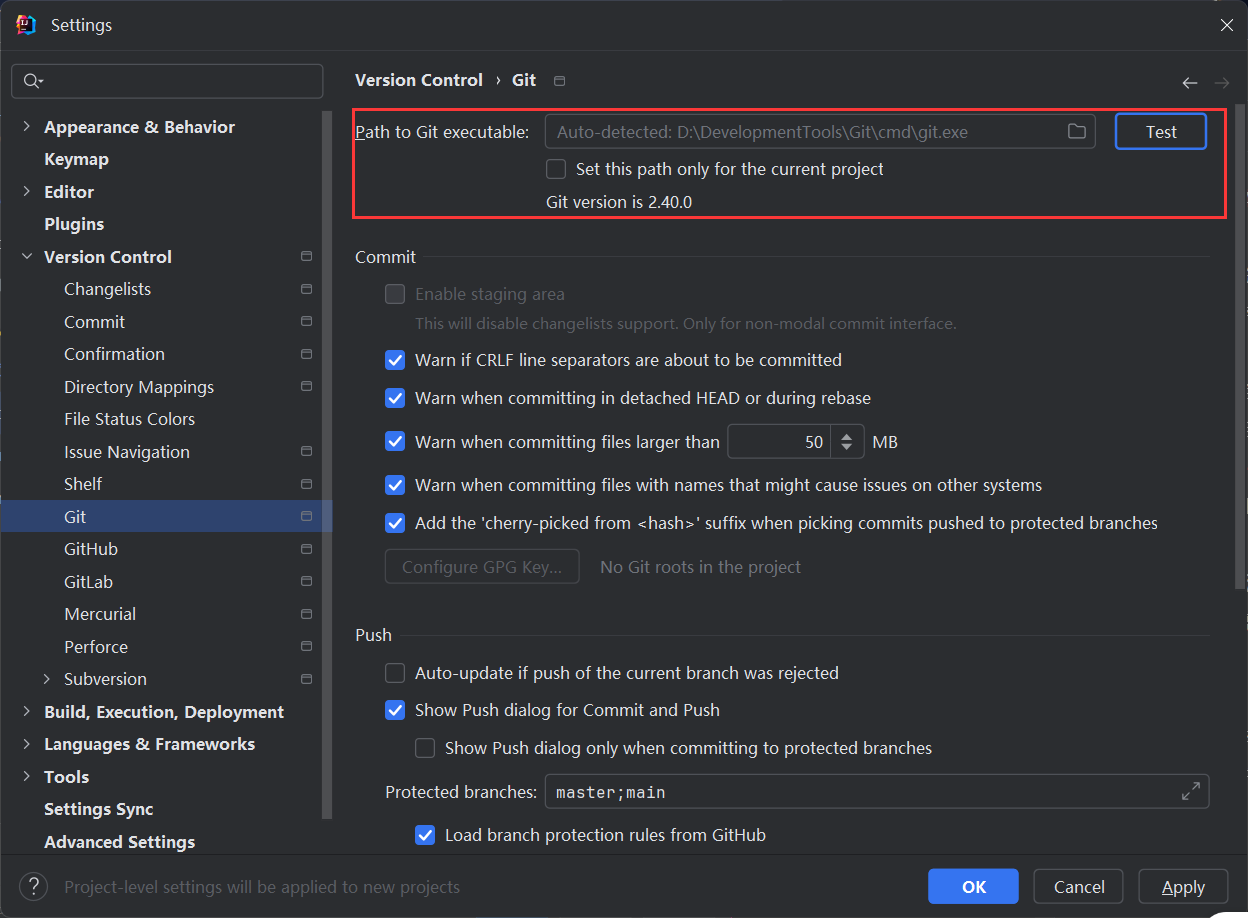Image resolution: width=1248 pixels, height=918 pixels.
Task: Click the project-level icon on Version Control row
Action: (x=306, y=257)
